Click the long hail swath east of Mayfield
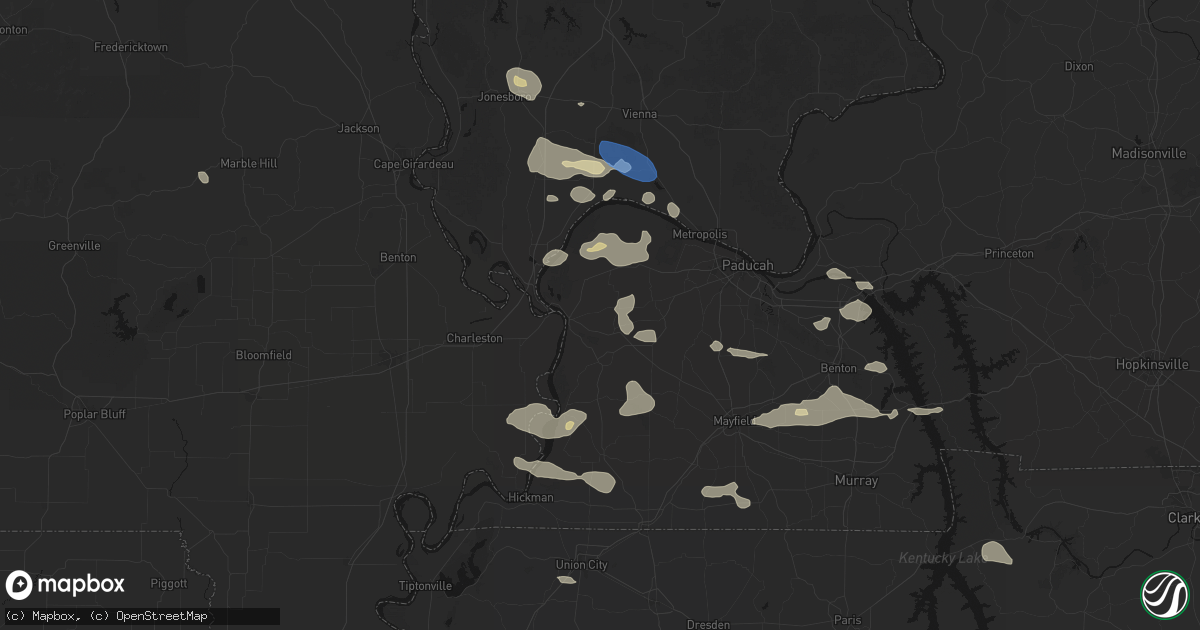This screenshot has width=1200, height=630. pos(825,408)
